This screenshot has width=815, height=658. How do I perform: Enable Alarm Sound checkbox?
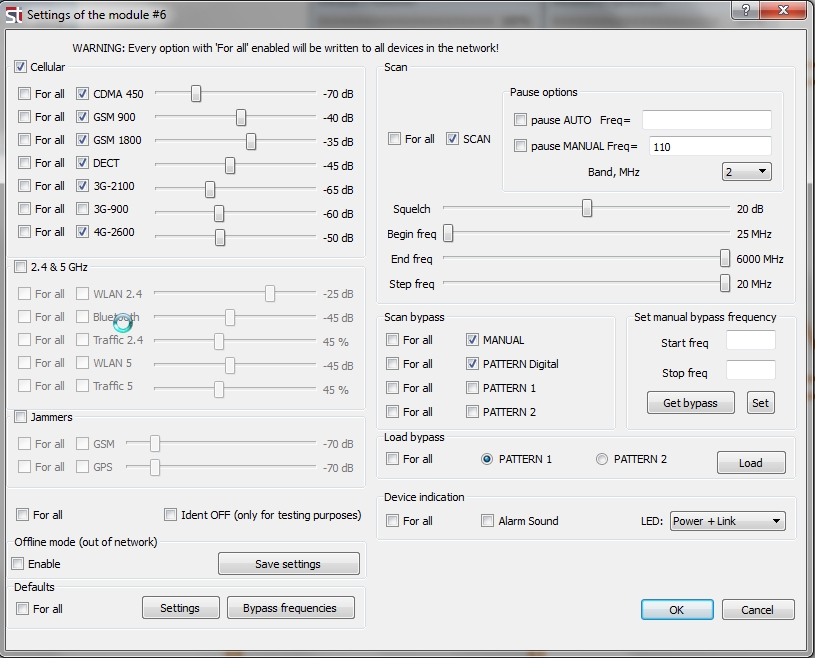(x=487, y=520)
